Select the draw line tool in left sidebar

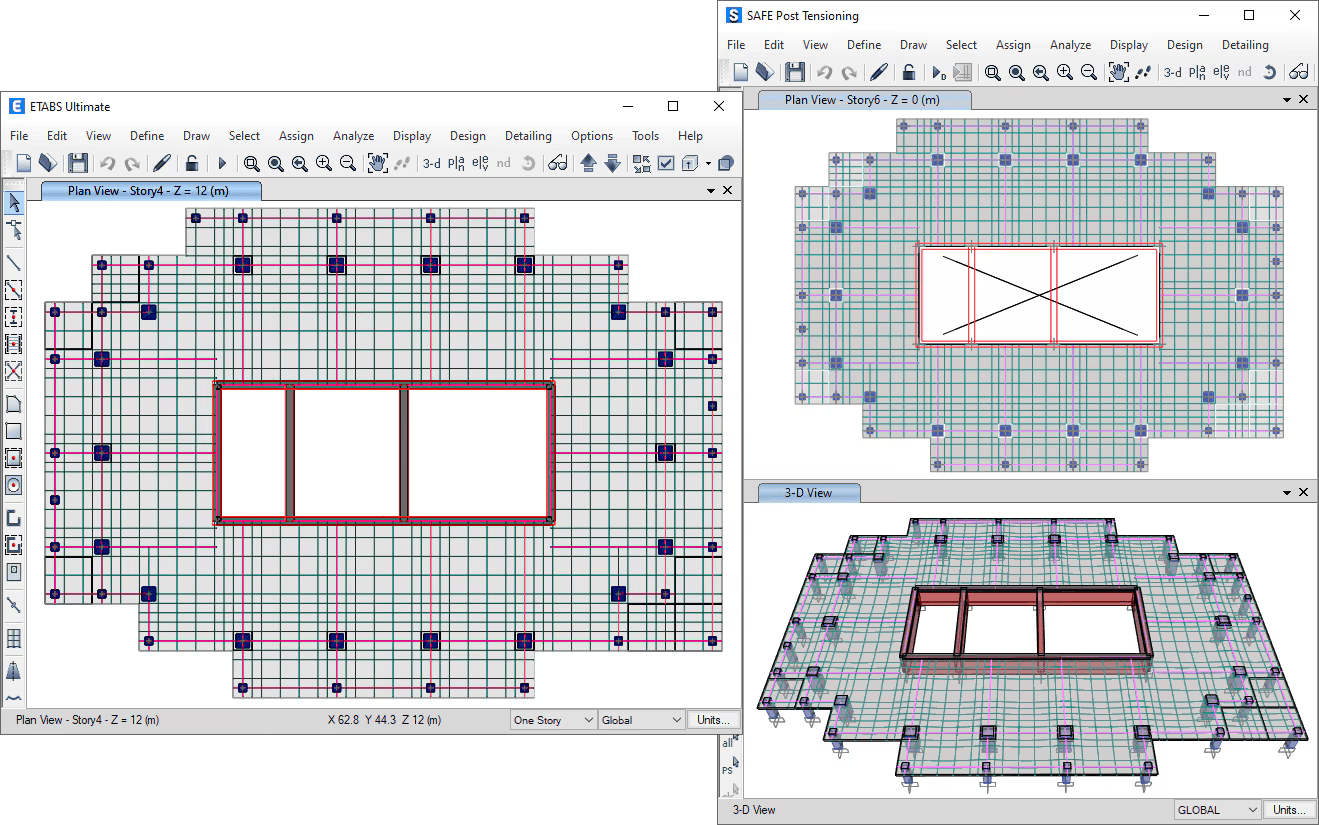pos(14,263)
